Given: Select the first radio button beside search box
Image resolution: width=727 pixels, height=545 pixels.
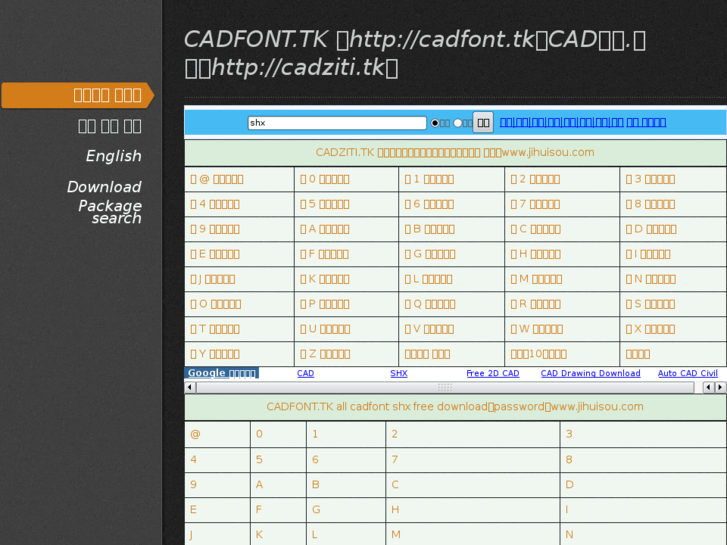Looking at the screenshot, I should point(435,123).
